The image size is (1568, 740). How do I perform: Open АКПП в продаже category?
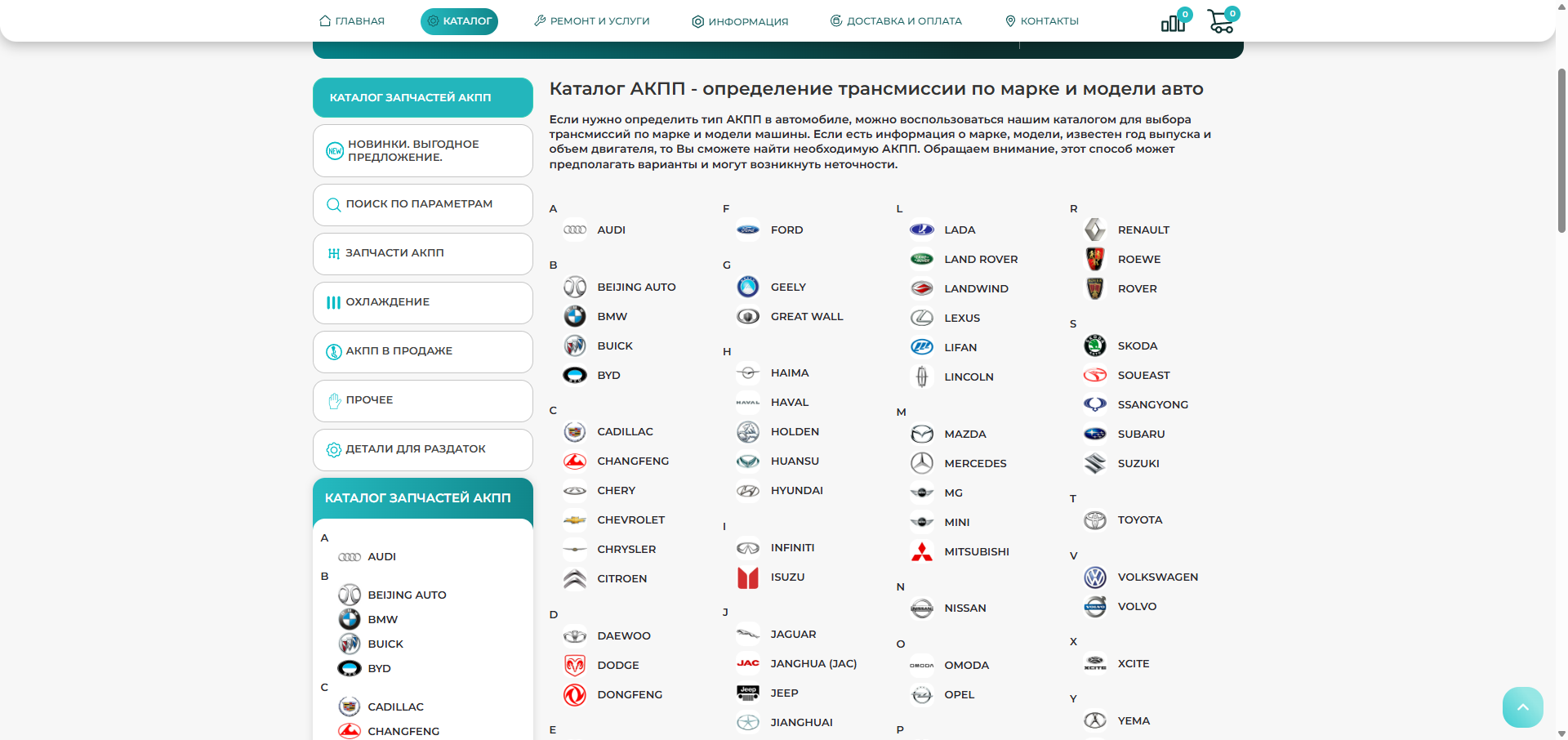(x=423, y=351)
